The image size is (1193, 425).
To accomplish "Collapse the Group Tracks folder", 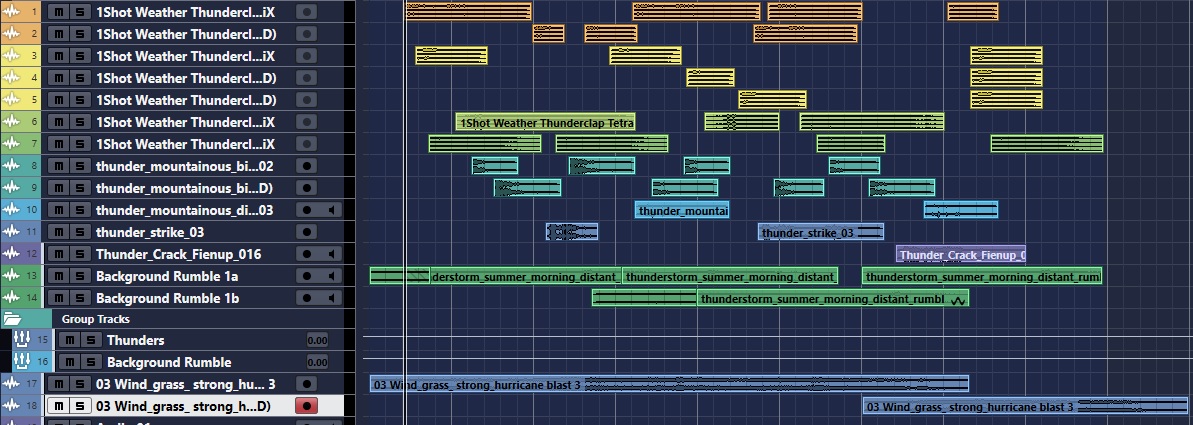I will point(12,319).
